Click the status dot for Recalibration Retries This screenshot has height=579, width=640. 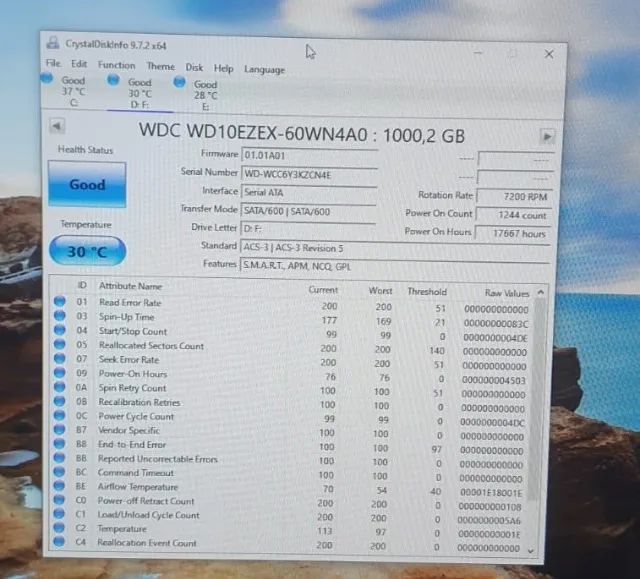(x=60, y=401)
